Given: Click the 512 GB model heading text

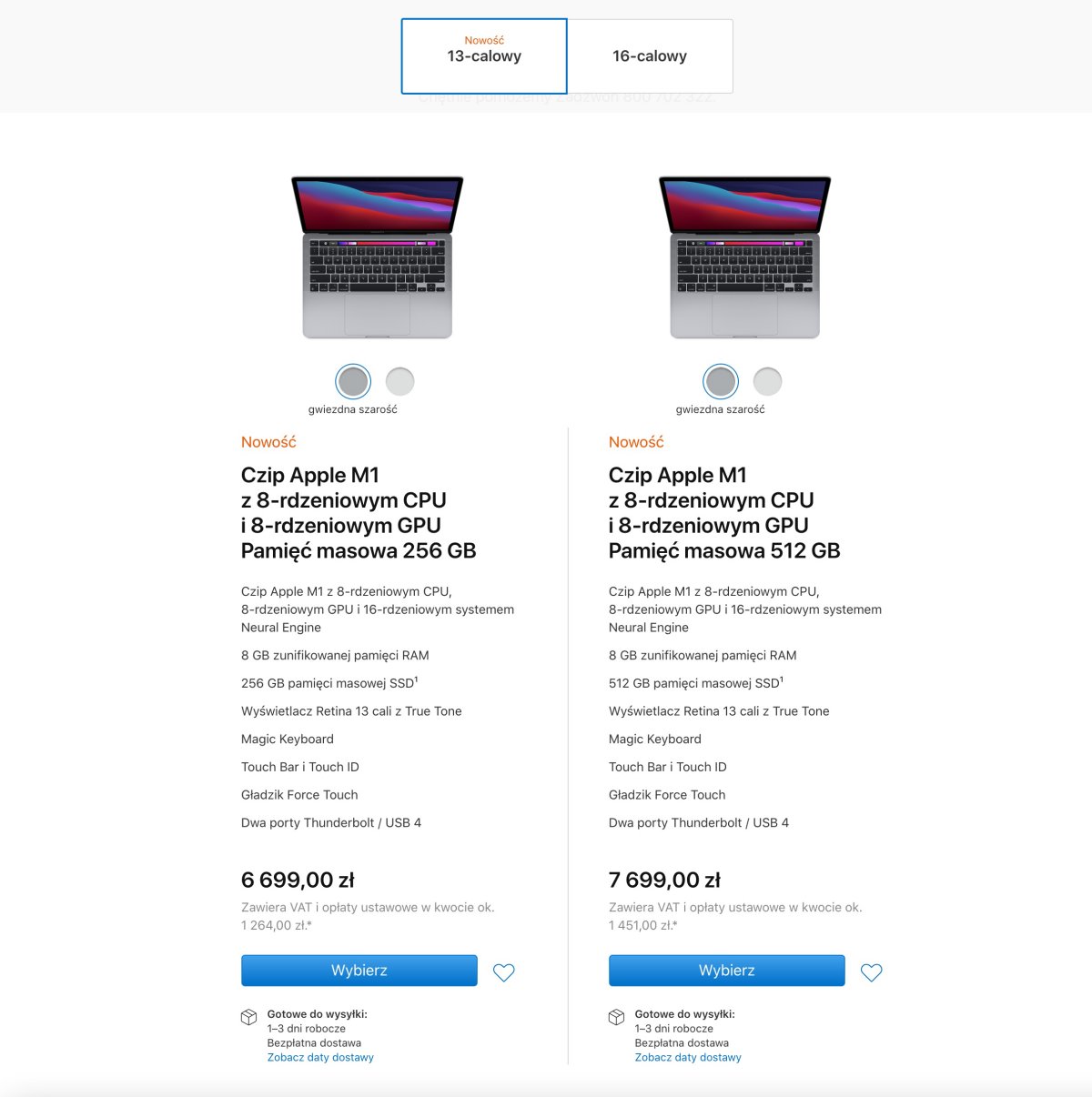Looking at the screenshot, I should coord(724,513).
